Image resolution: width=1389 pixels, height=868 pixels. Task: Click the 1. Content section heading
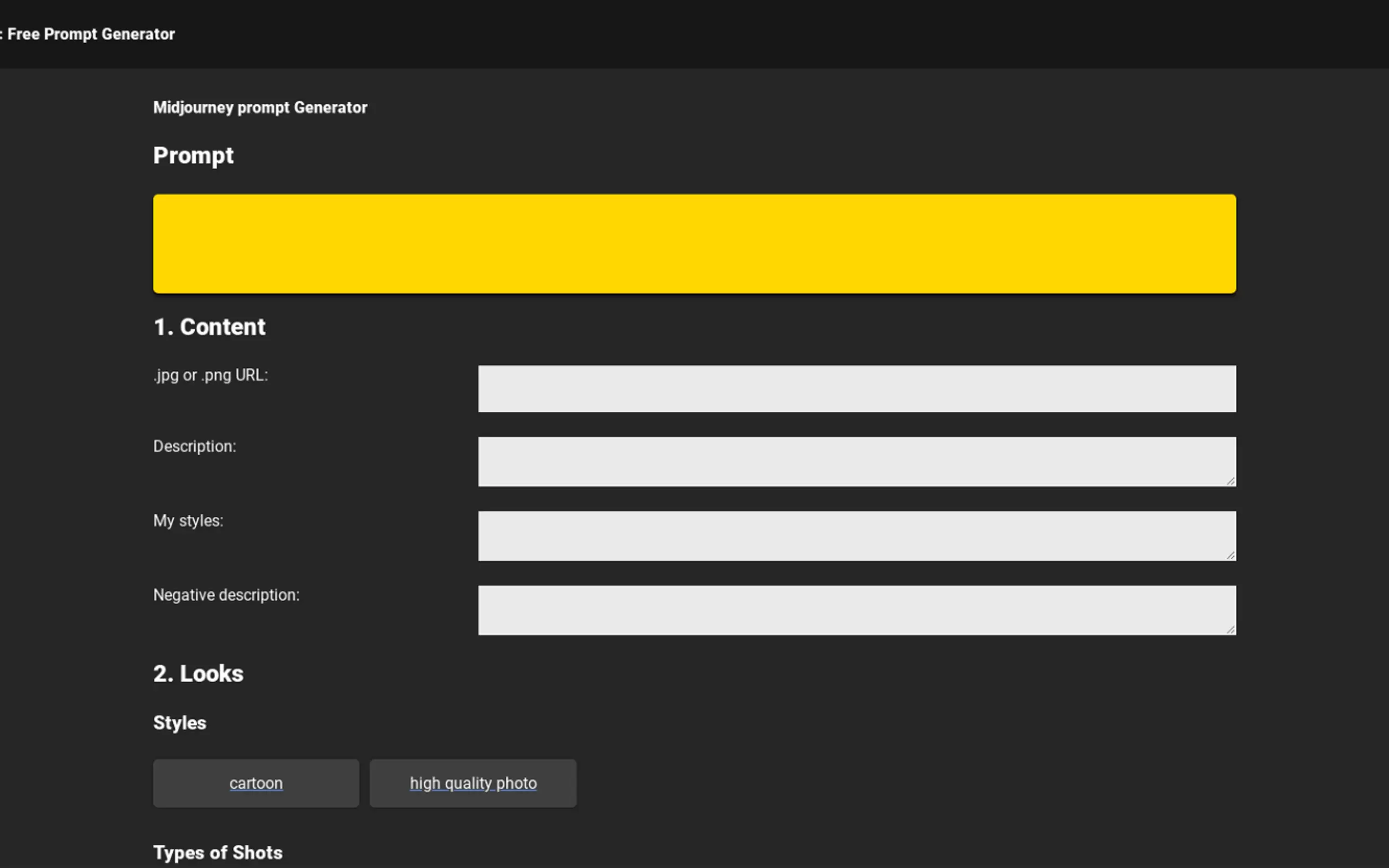(209, 327)
